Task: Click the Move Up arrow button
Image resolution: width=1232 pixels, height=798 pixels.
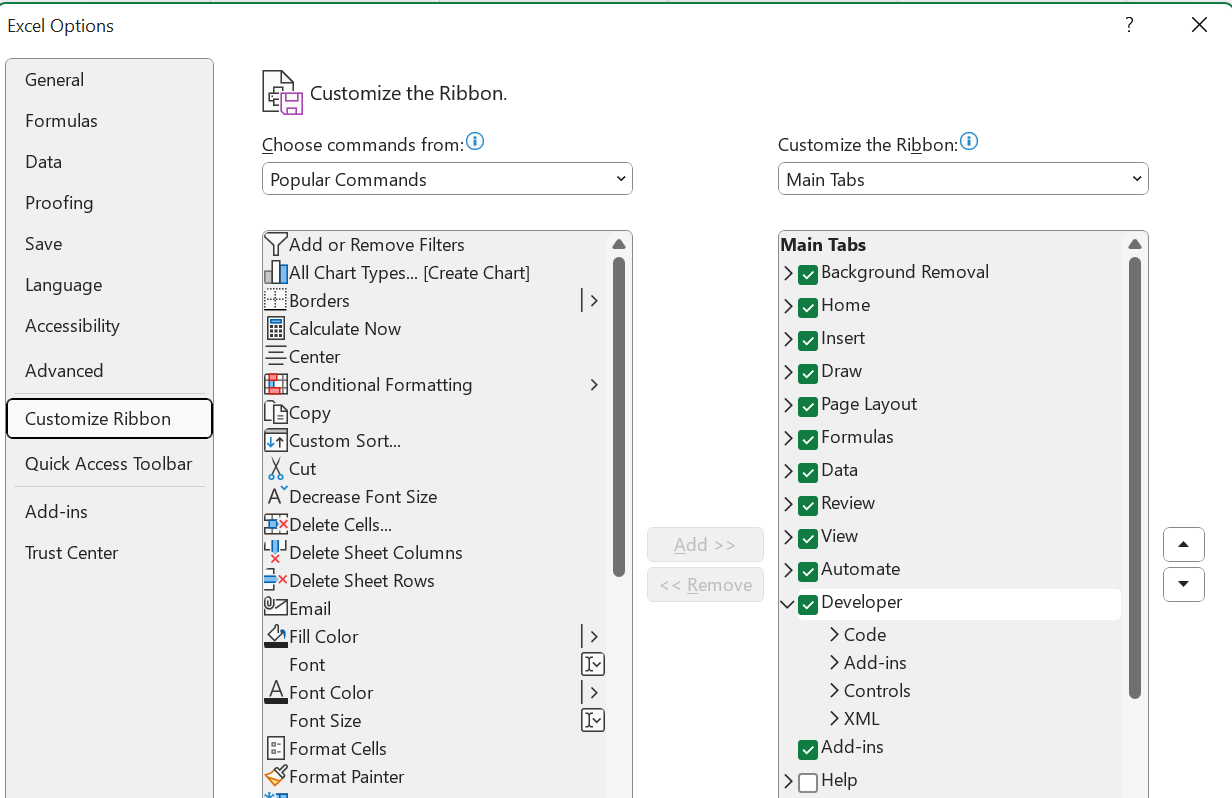Action: pos(1184,545)
